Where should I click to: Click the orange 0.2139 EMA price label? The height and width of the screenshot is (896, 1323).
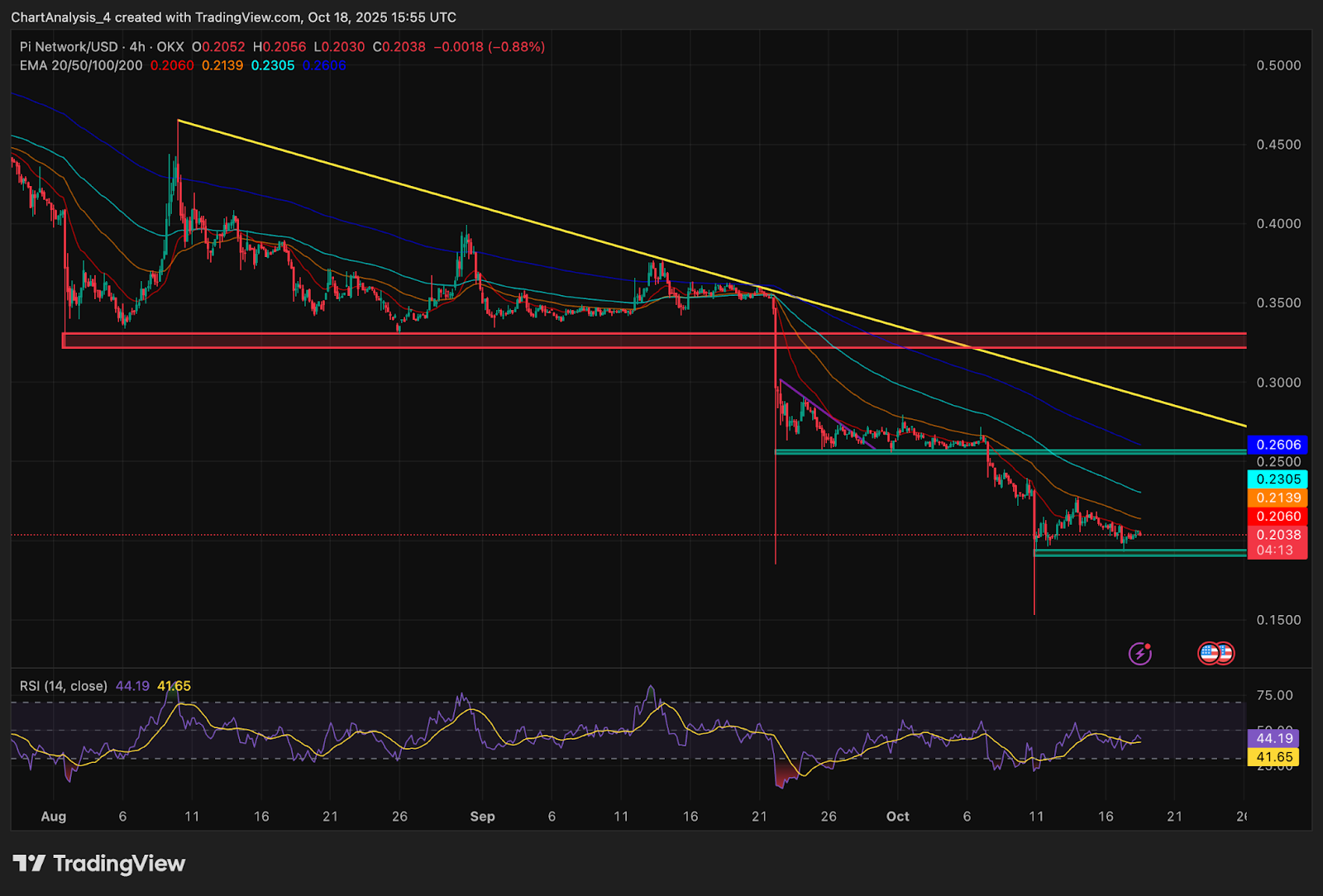[x=1278, y=498]
